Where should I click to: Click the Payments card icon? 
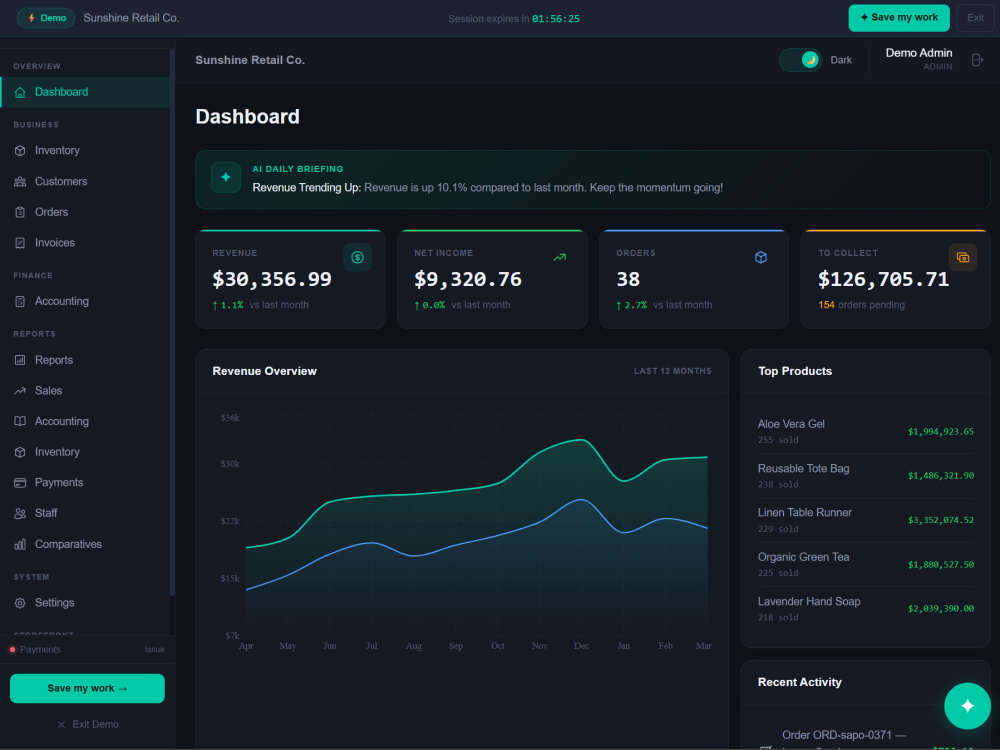20,482
